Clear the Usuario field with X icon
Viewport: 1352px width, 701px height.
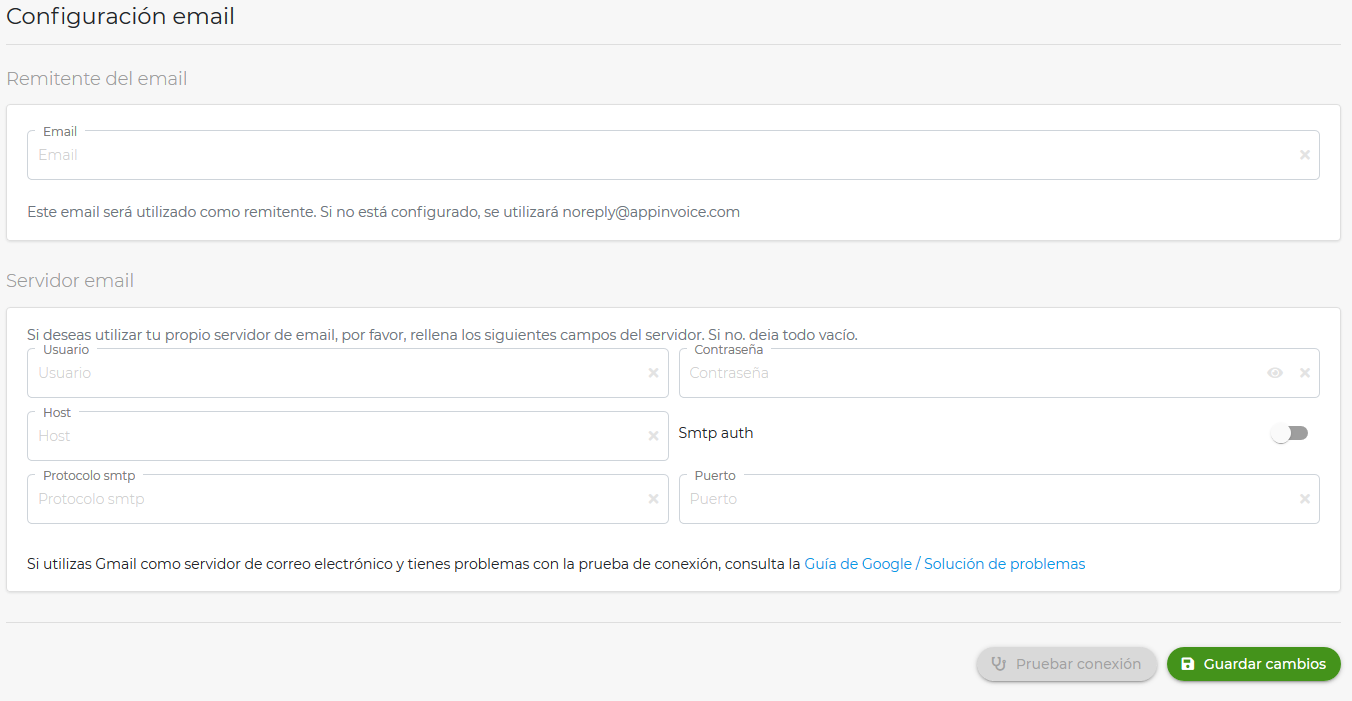[653, 373]
